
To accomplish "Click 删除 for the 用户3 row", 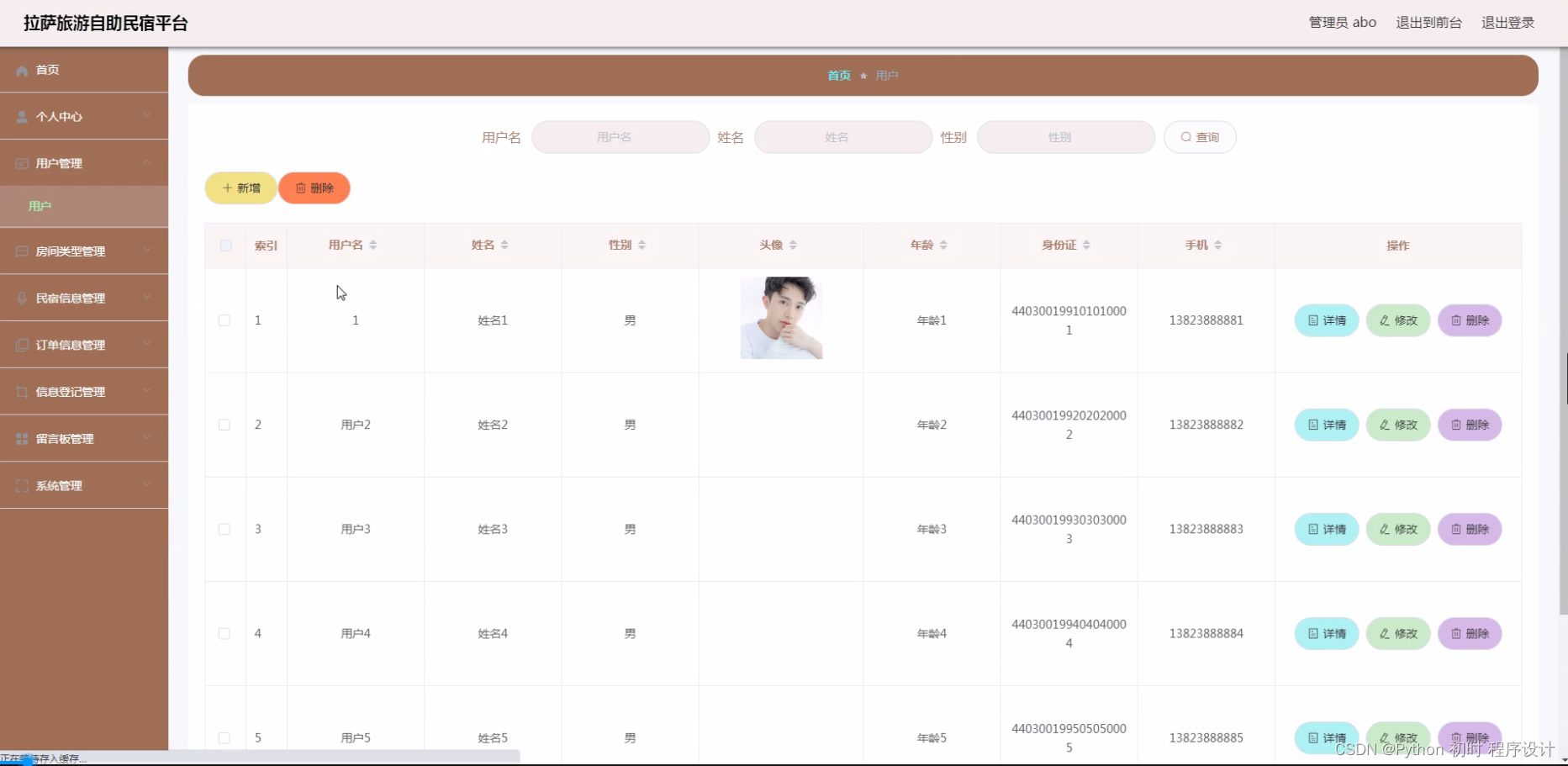I will [x=1470, y=529].
